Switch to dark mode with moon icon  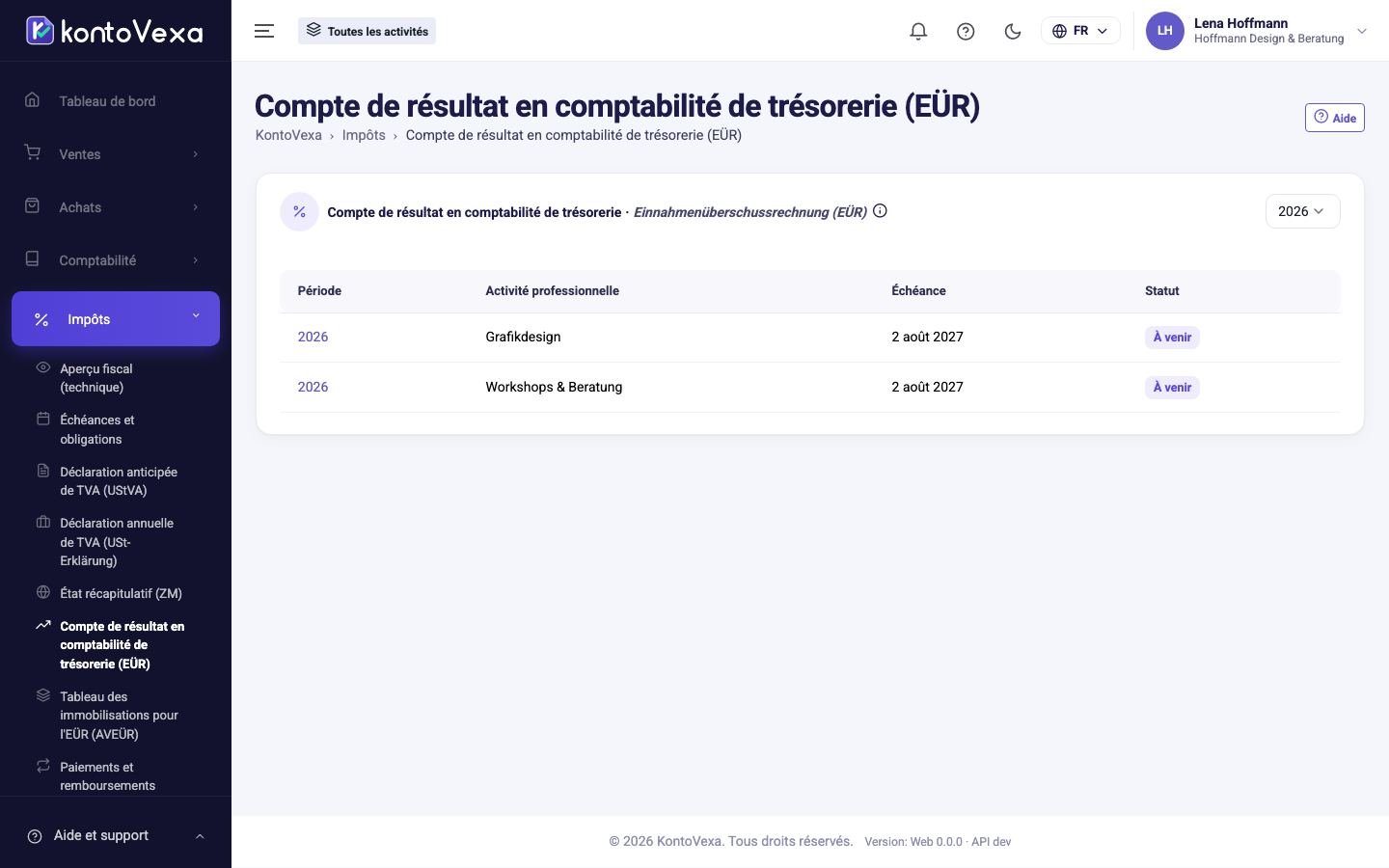coord(1013,31)
